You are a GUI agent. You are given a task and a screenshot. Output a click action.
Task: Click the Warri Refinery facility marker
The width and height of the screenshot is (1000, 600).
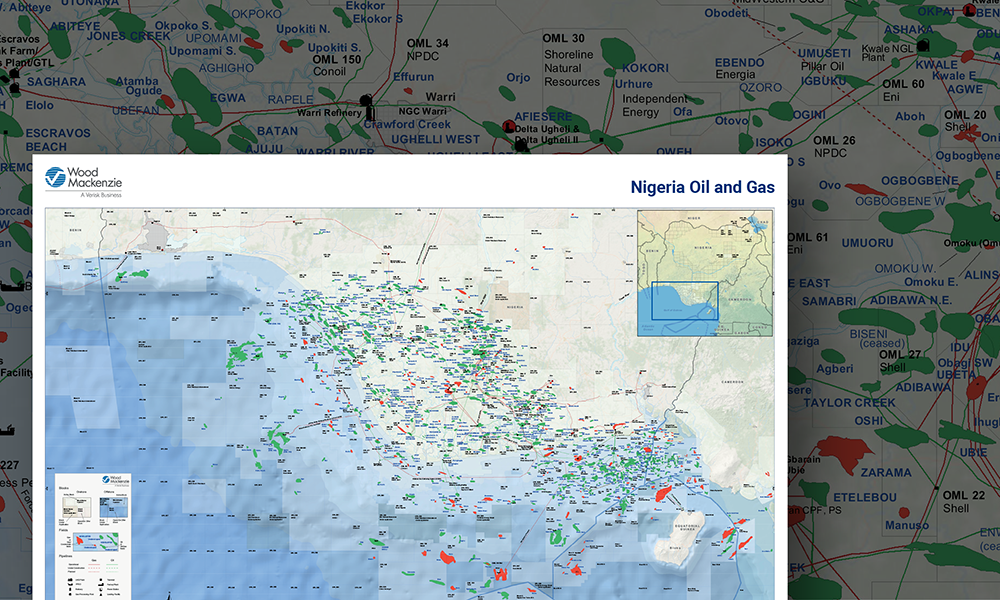coord(366,101)
